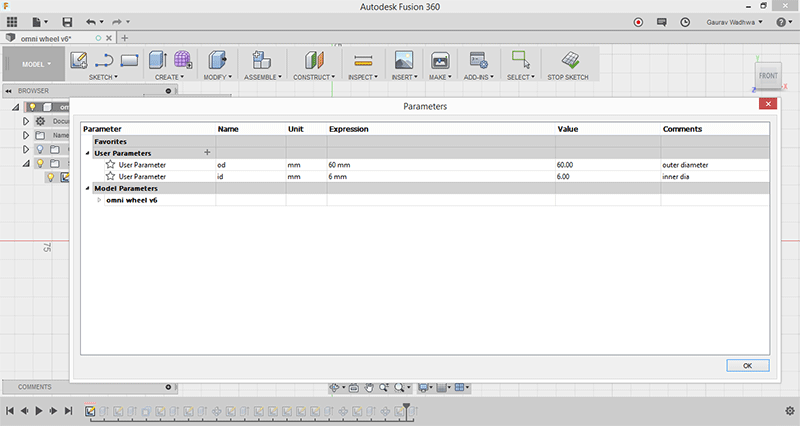Select the first sketch feature in timeline
Image resolution: width=800 pixels, height=426 pixels.
[90, 411]
